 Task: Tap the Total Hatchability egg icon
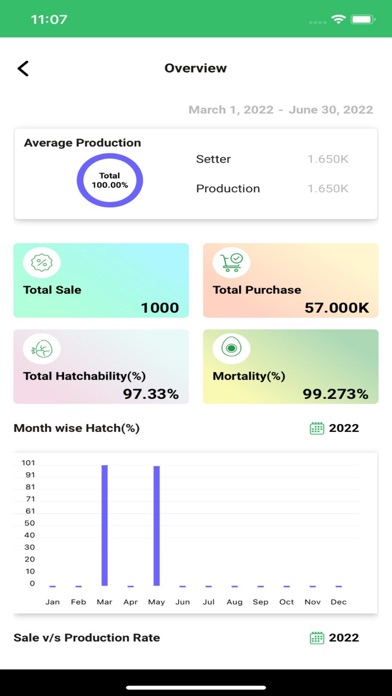pos(42,349)
